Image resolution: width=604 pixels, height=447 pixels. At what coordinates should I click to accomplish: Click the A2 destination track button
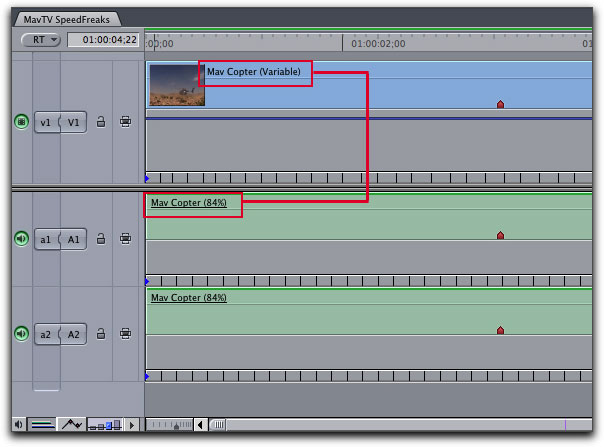click(74, 334)
